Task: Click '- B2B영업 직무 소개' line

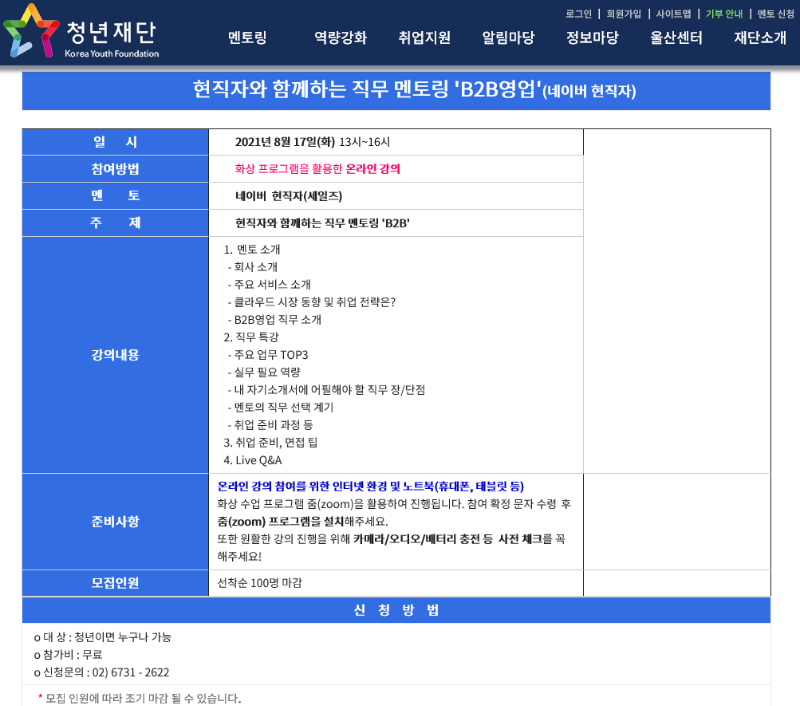Action: (274, 320)
